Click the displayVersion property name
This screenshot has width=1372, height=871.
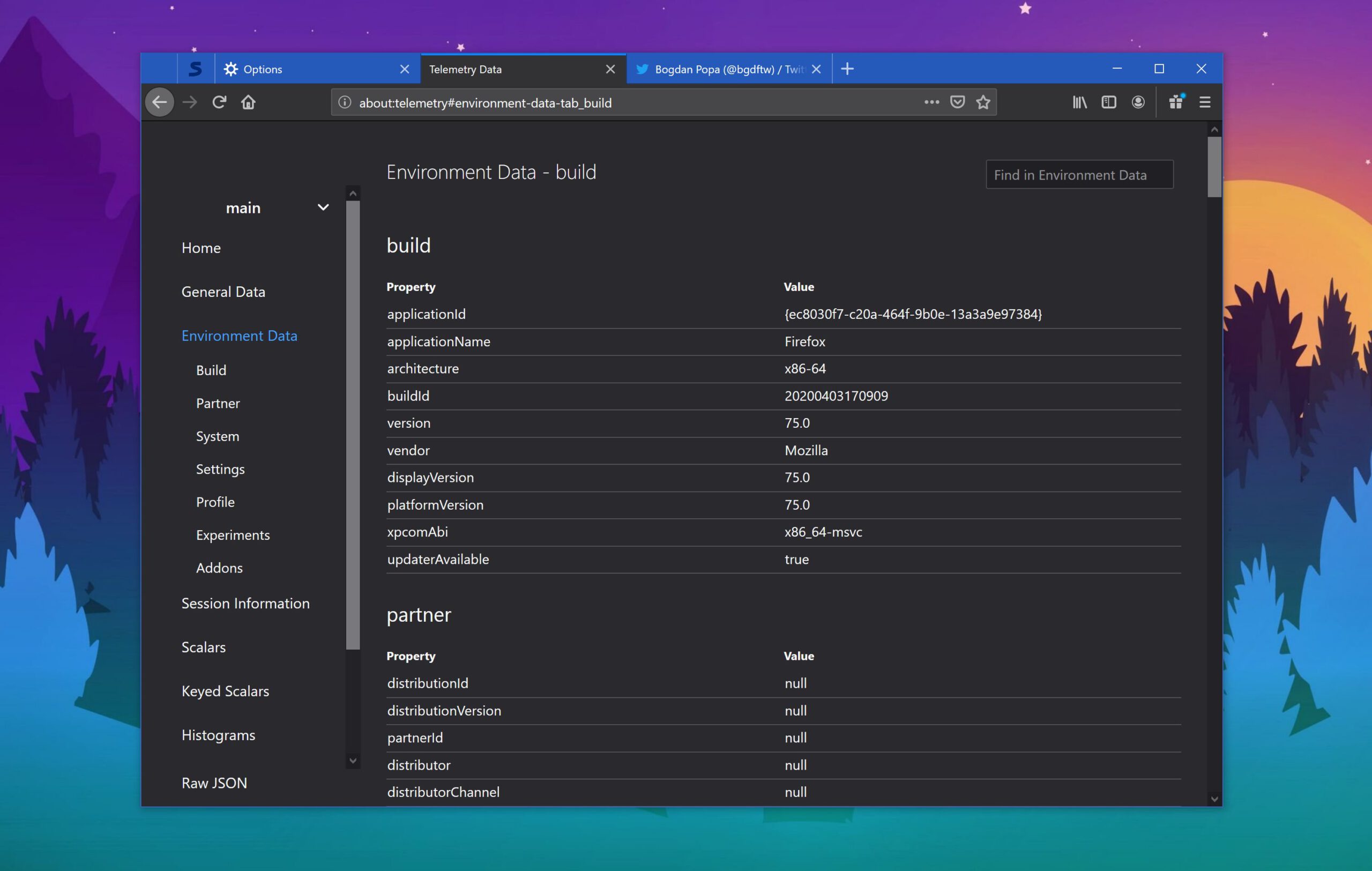430,478
